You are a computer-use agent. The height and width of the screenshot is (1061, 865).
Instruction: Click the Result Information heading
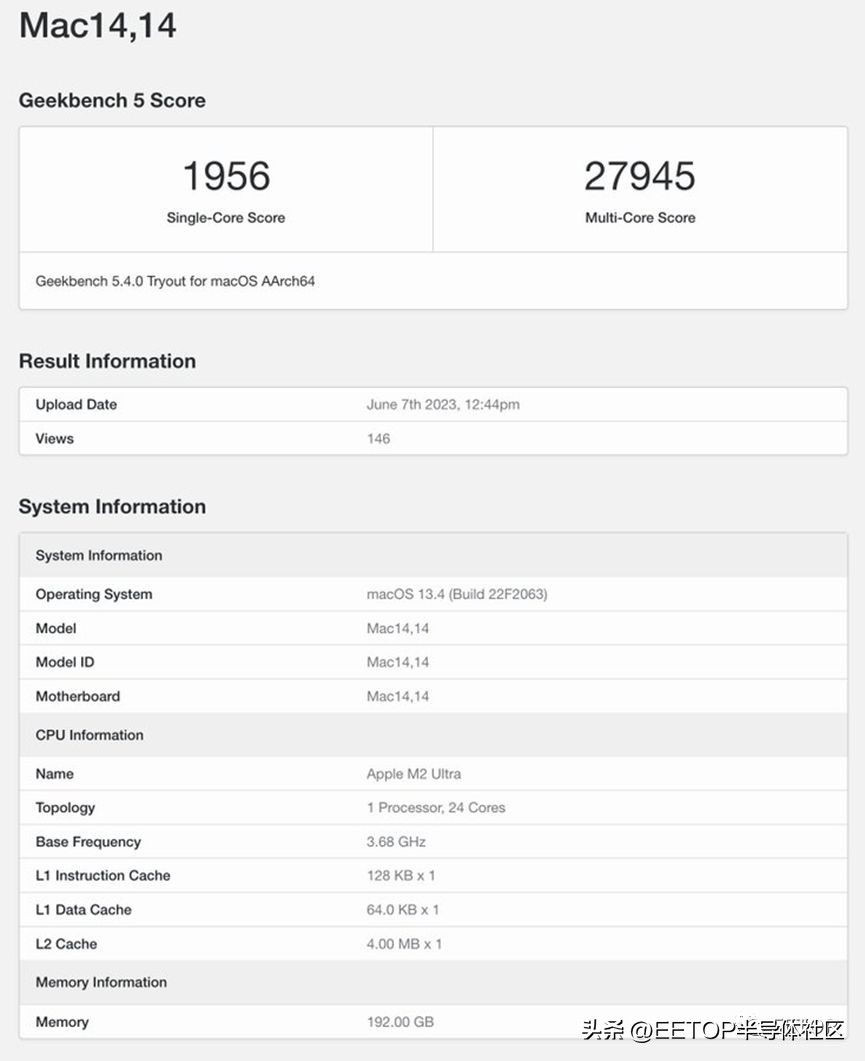click(x=107, y=361)
